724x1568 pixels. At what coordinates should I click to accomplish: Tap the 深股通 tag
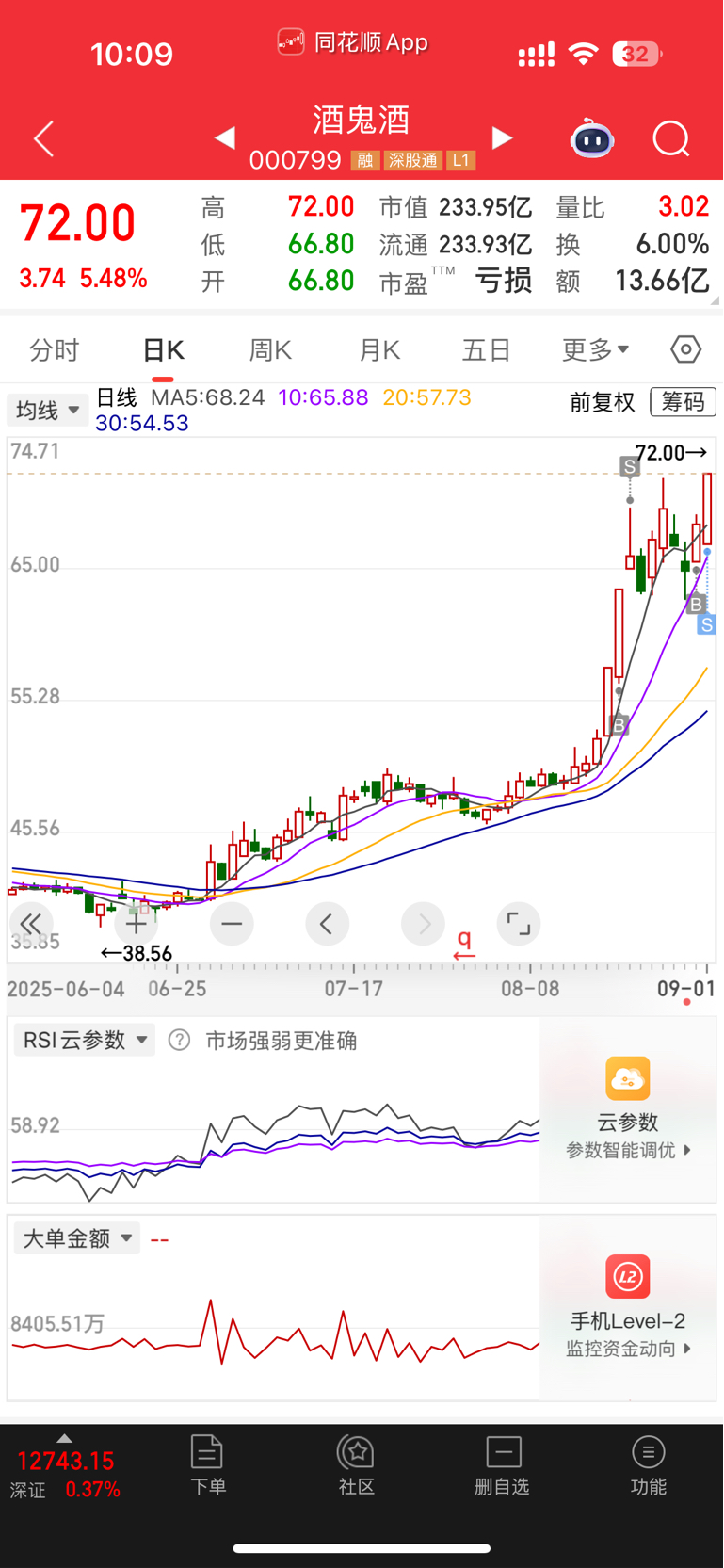(412, 161)
